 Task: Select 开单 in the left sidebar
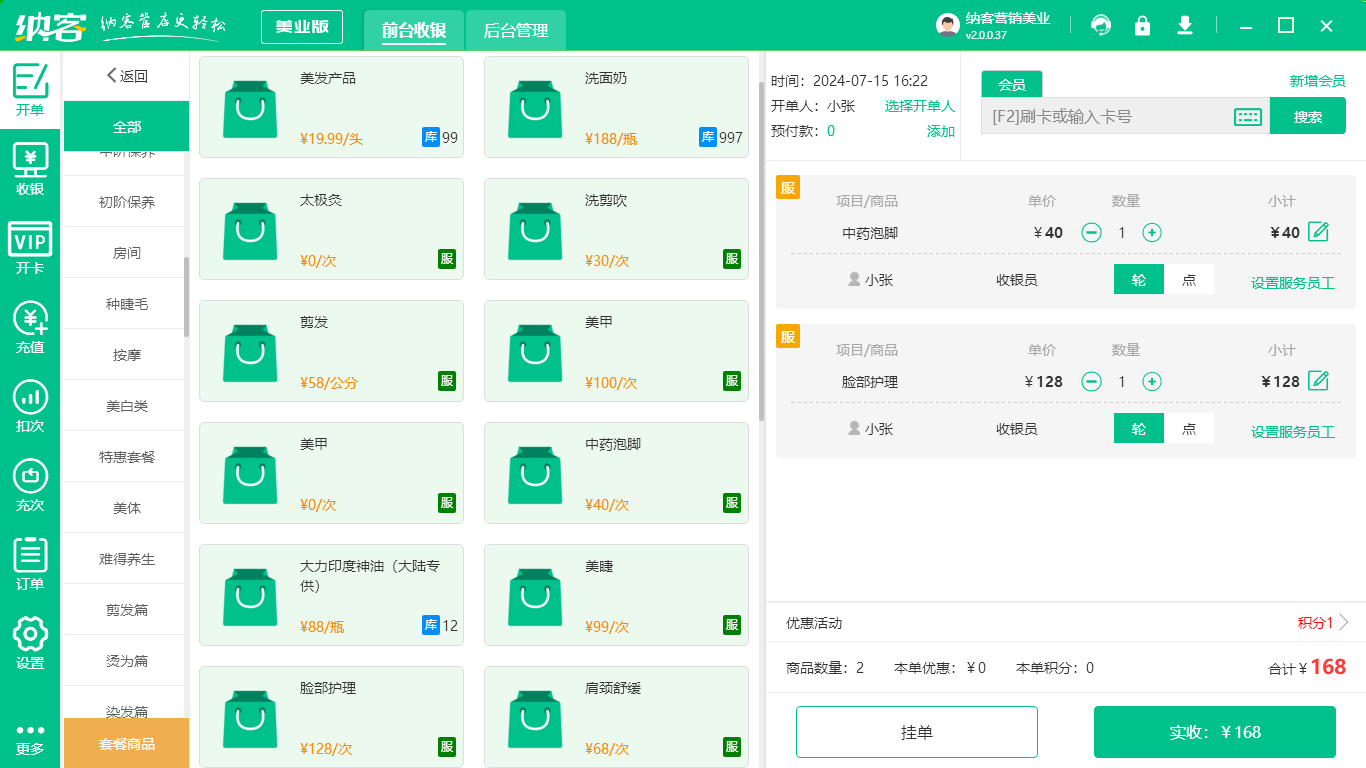[x=30, y=86]
